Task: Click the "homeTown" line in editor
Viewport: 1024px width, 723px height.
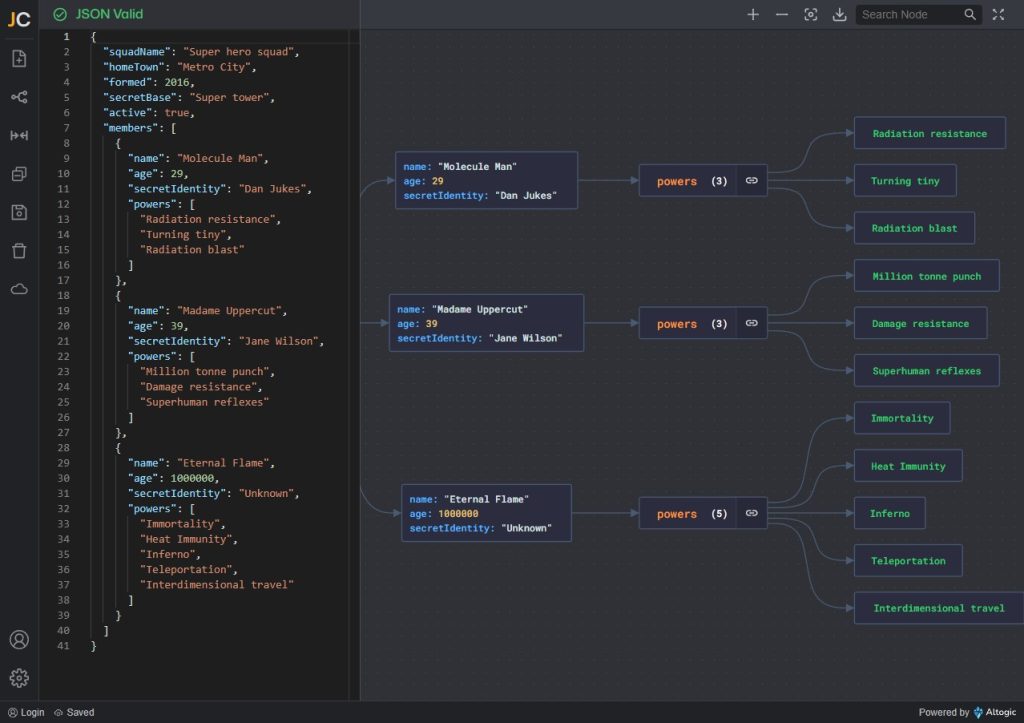Action: 180,67
